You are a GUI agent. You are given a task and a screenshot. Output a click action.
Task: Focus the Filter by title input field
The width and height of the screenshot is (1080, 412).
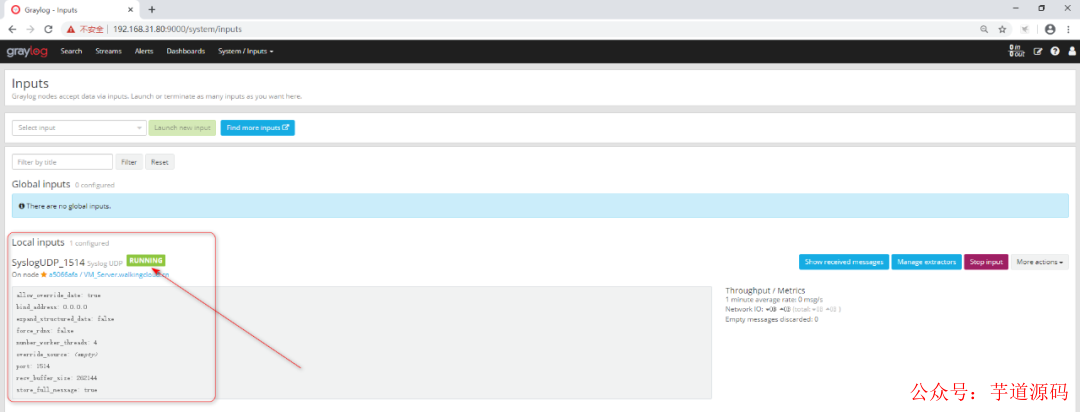tap(62, 162)
